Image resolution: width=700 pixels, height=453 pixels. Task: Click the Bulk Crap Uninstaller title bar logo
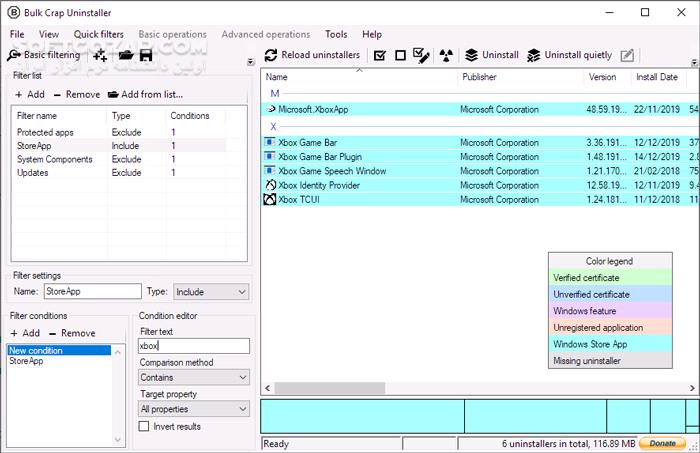(14, 12)
